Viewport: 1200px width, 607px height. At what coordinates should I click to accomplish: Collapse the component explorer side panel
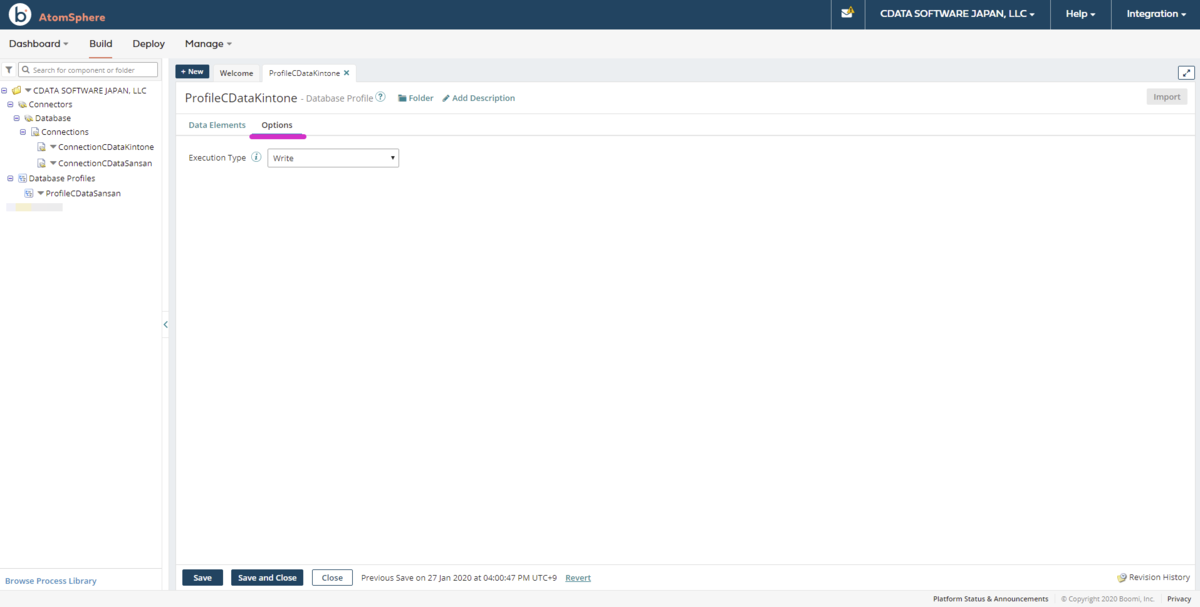click(165, 325)
